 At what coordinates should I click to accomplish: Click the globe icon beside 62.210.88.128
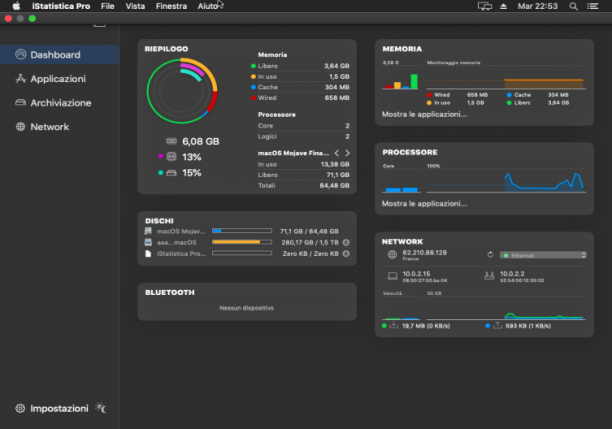(392, 255)
